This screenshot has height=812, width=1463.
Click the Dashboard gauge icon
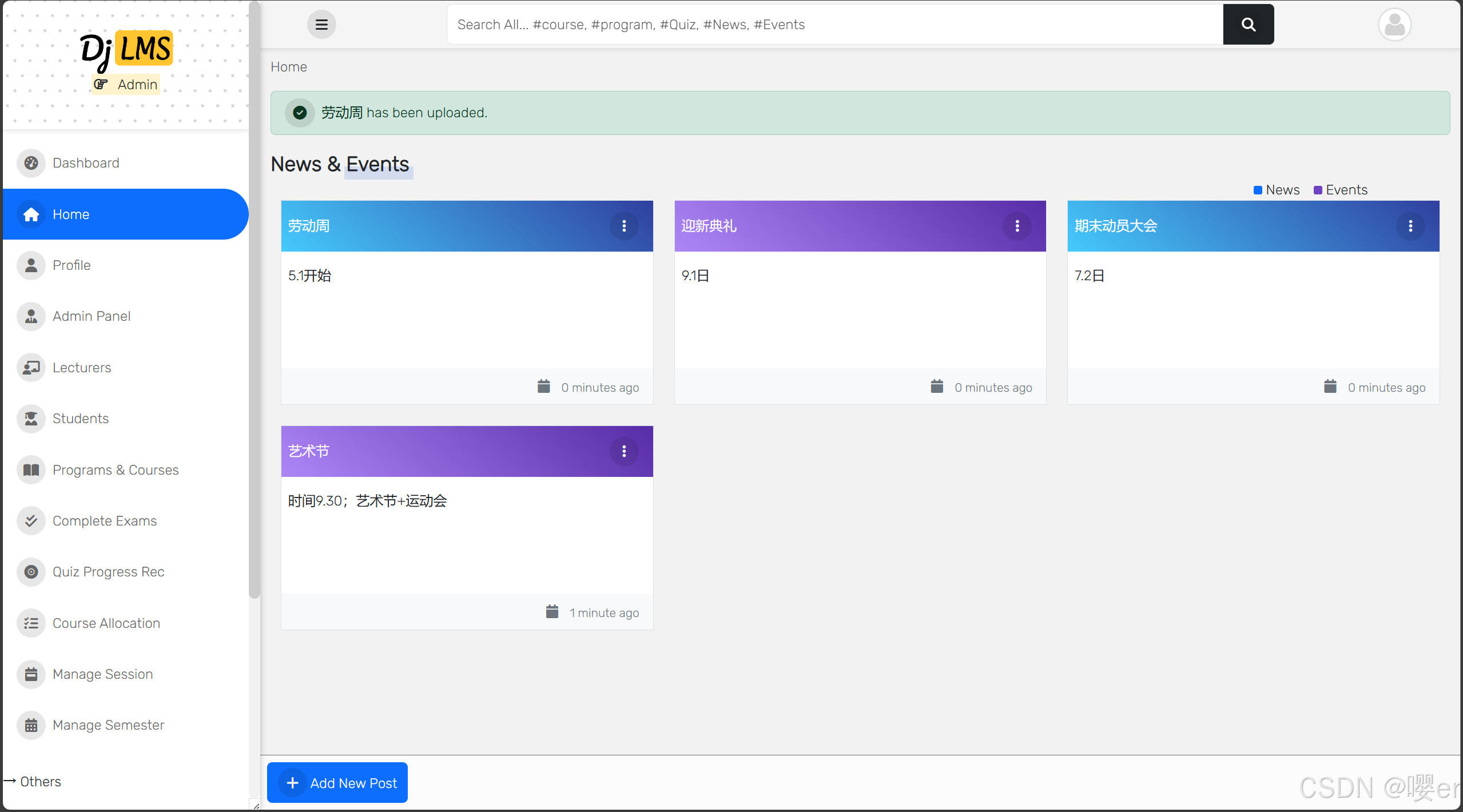point(31,163)
